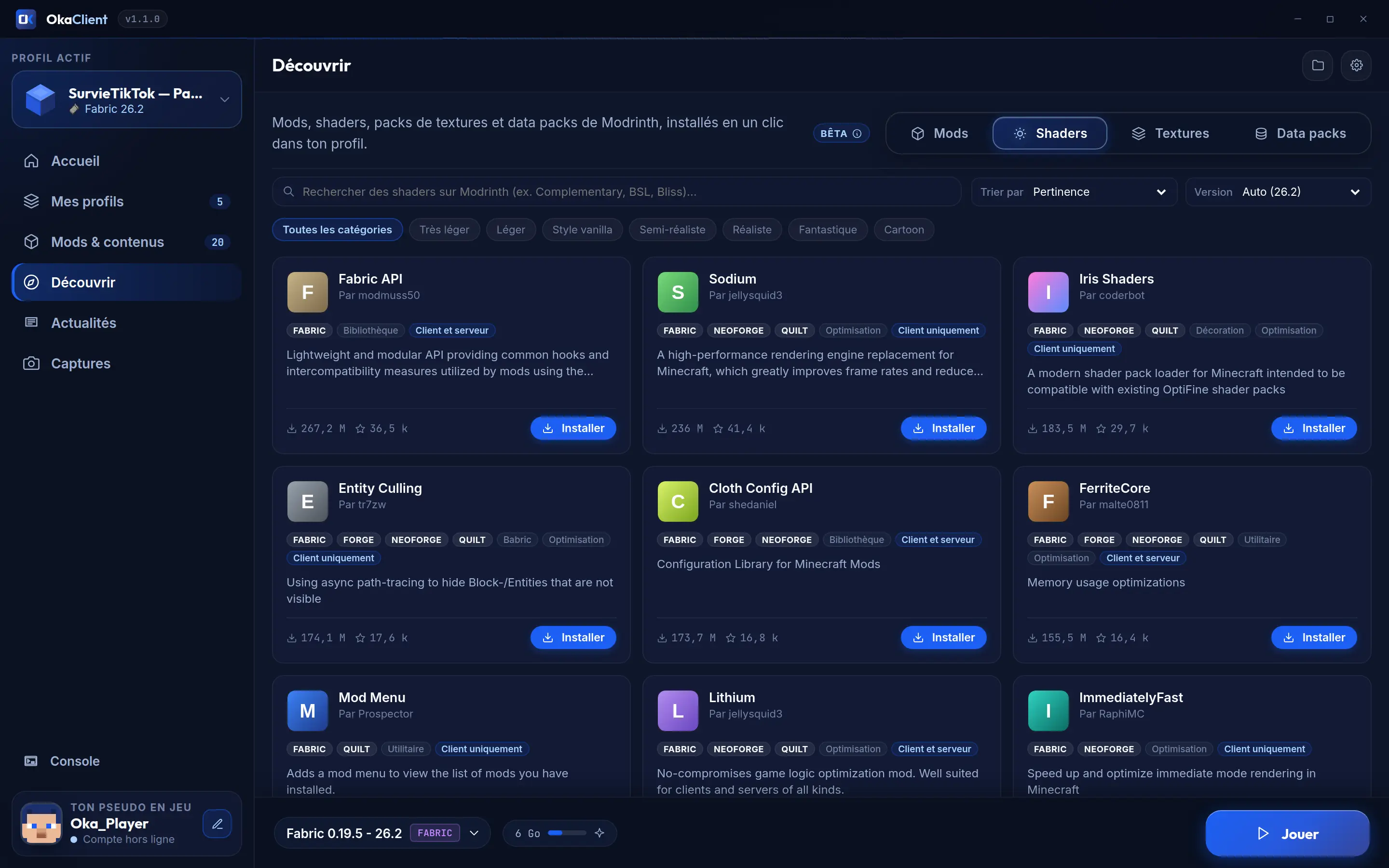Viewport: 1389px width, 868px height.
Task: Open Actualités in the sidebar
Action: pyautogui.click(x=126, y=323)
